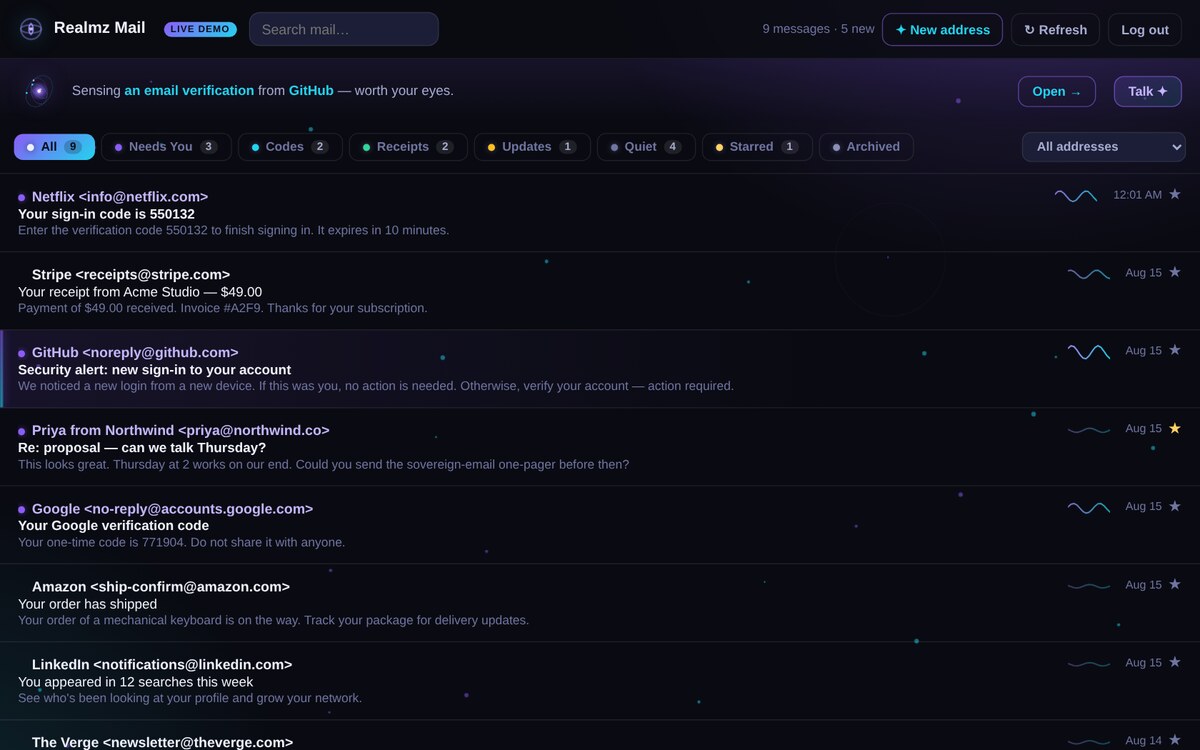The width and height of the screenshot is (1200, 750).
Task: Refresh the inbox
Action: pos(1055,30)
